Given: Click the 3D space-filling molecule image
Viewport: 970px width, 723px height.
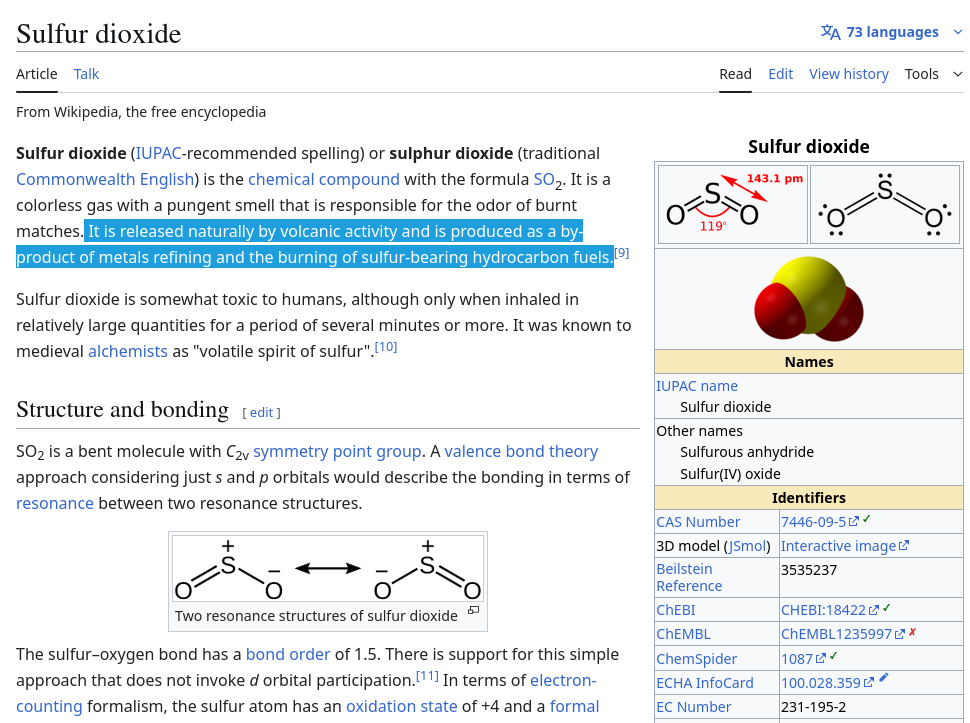Looking at the screenshot, I should click(808, 297).
